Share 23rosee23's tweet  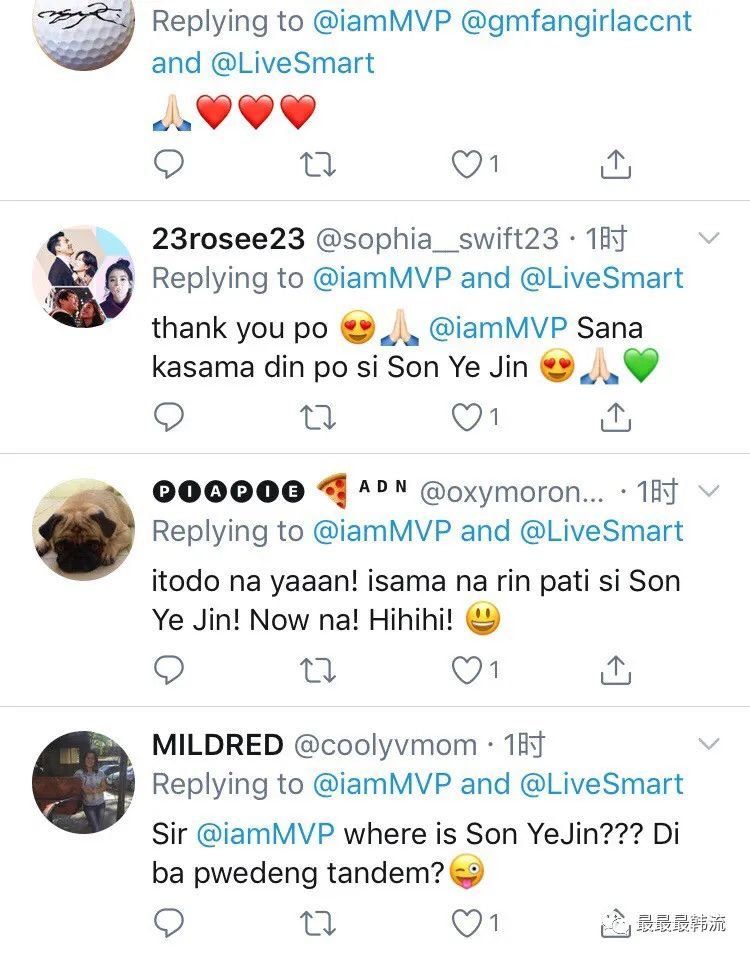pos(616,416)
